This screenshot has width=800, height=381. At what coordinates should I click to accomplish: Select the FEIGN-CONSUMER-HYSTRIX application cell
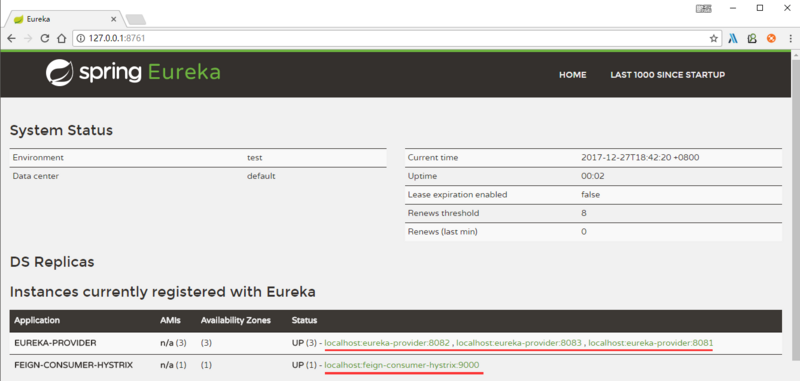73,365
